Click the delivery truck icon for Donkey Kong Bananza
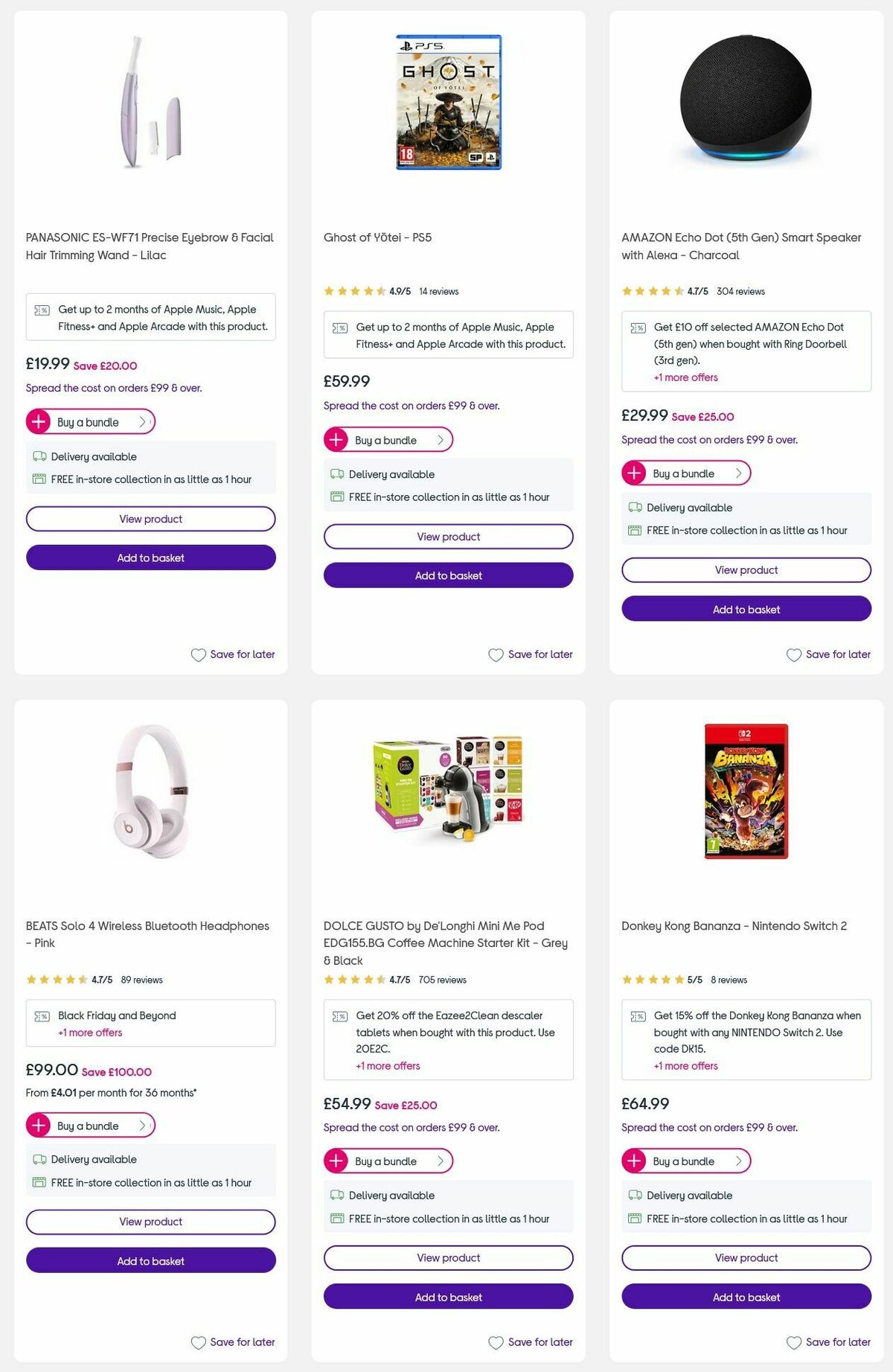 [x=634, y=1195]
